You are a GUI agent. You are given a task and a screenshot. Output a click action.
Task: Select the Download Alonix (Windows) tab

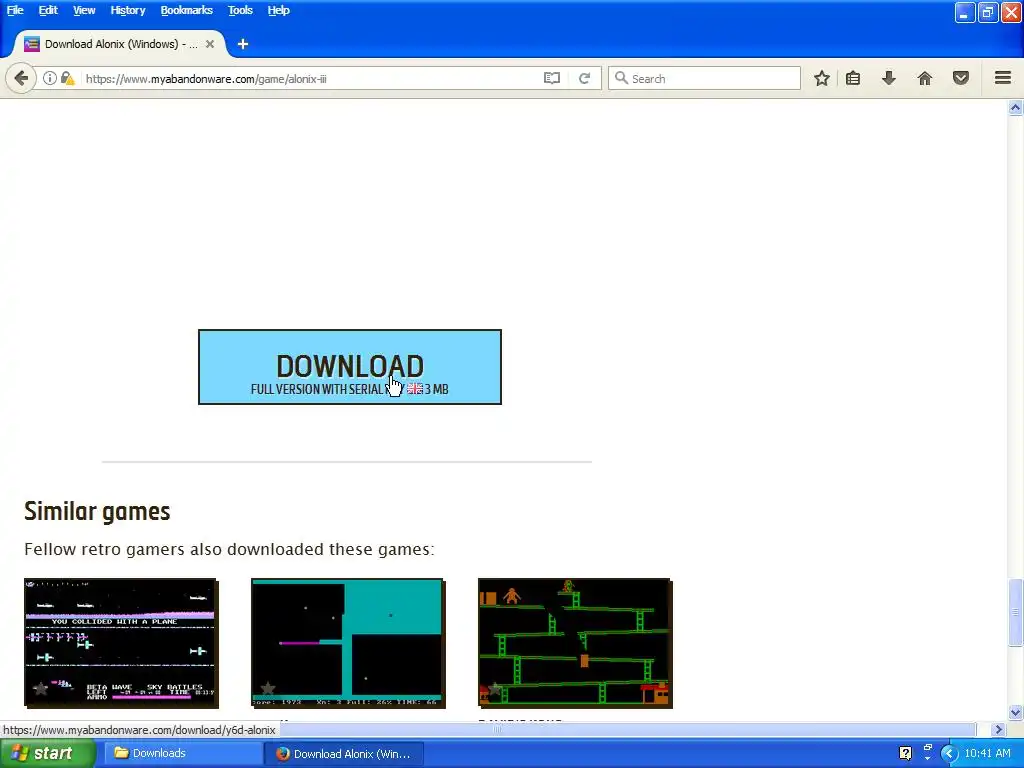click(120, 44)
